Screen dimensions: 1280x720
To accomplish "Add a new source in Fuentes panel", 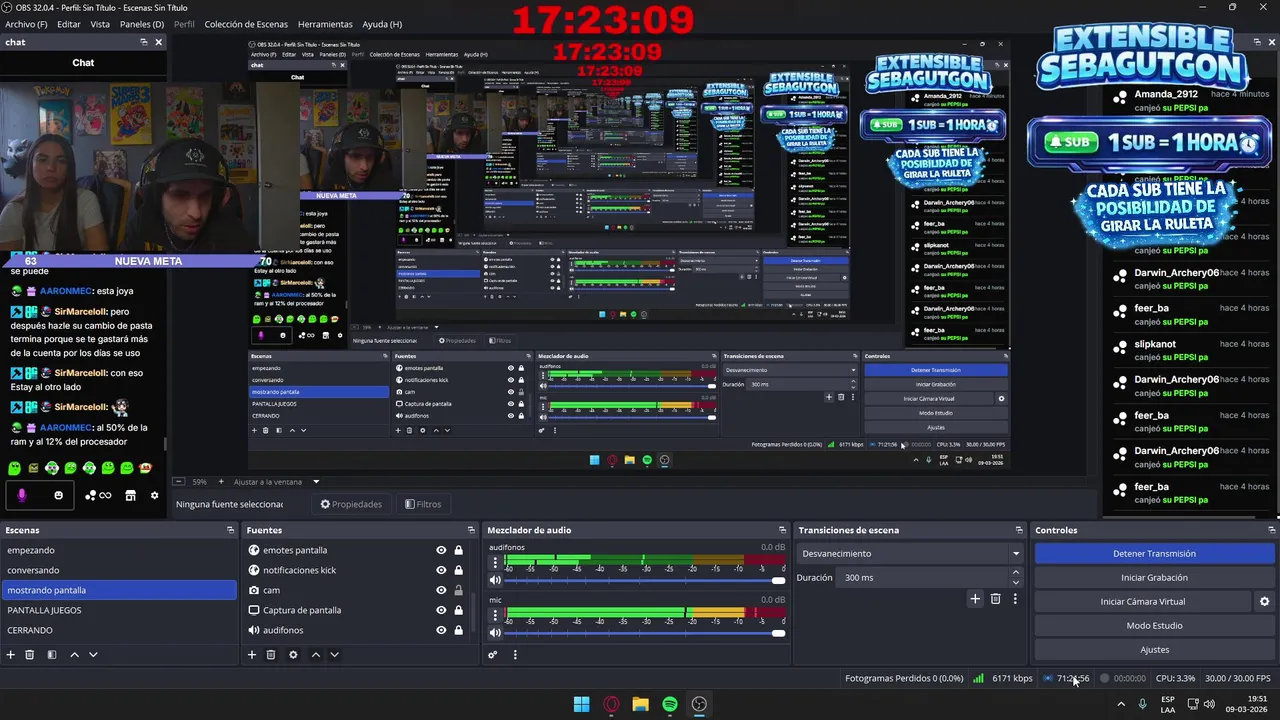I will 252,655.
